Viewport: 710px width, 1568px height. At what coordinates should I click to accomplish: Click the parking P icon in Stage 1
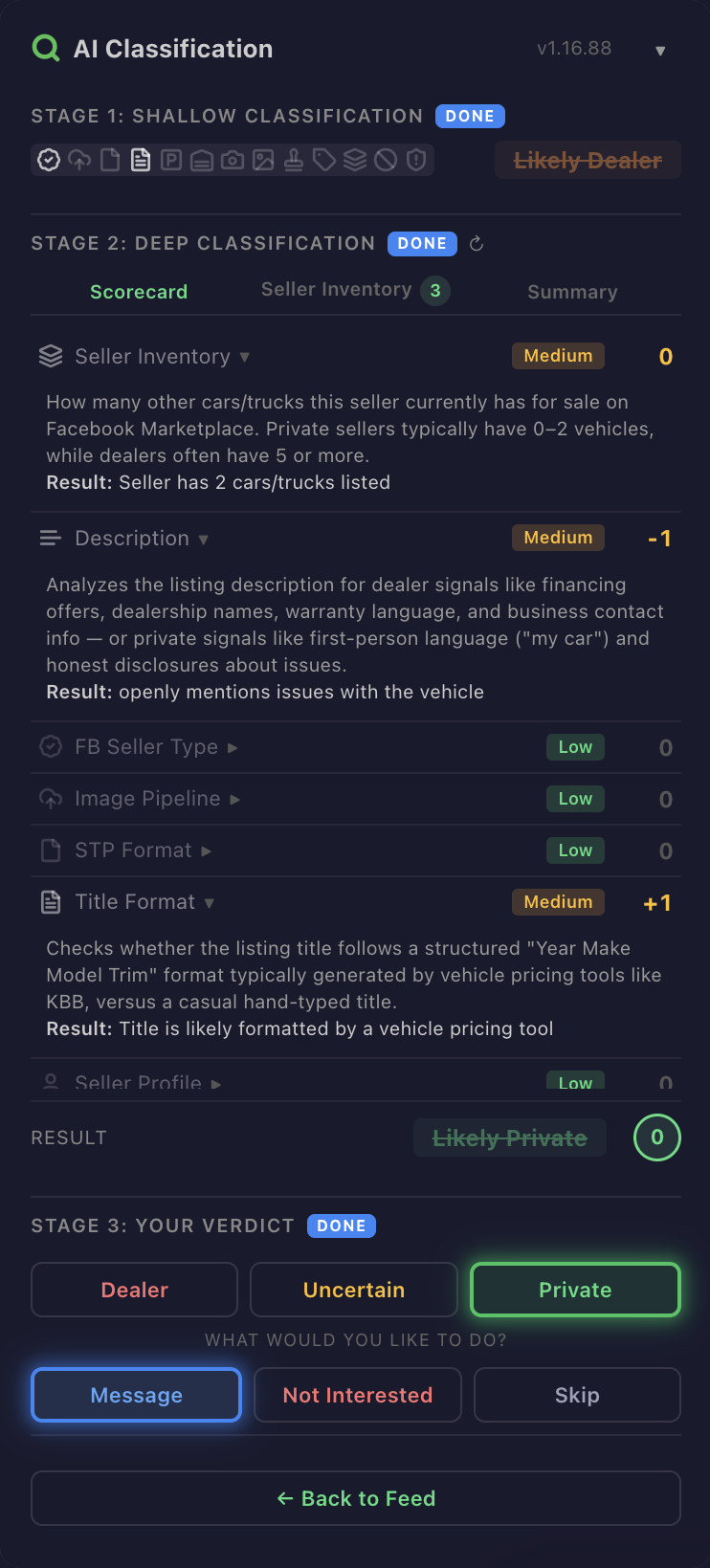[x=171, y=160]
